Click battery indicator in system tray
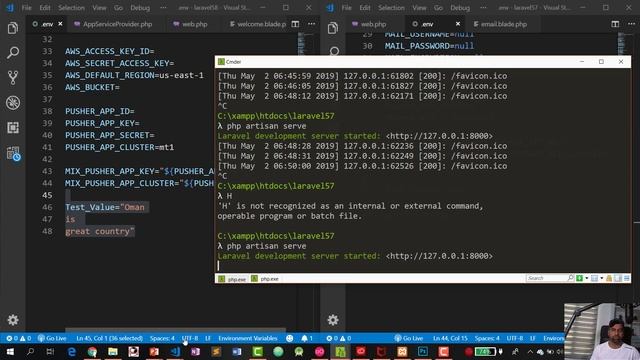The image size is (640, 360). tap(486, 351)
